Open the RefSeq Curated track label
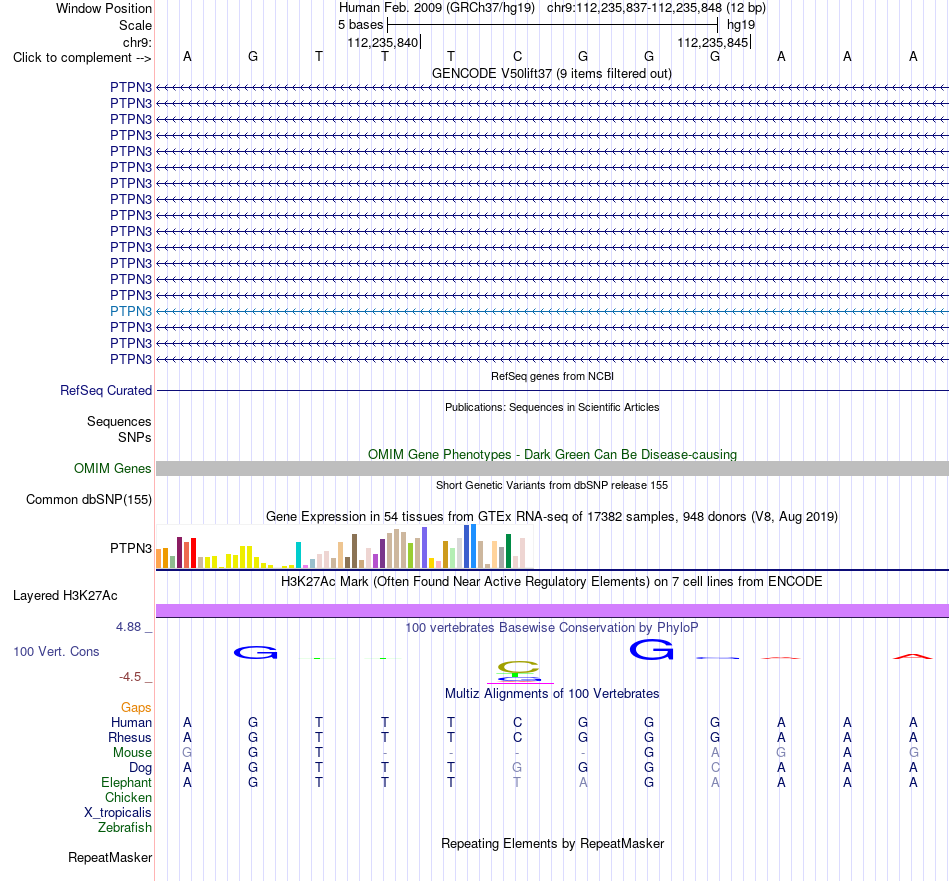950x881 pixels. 106,391
